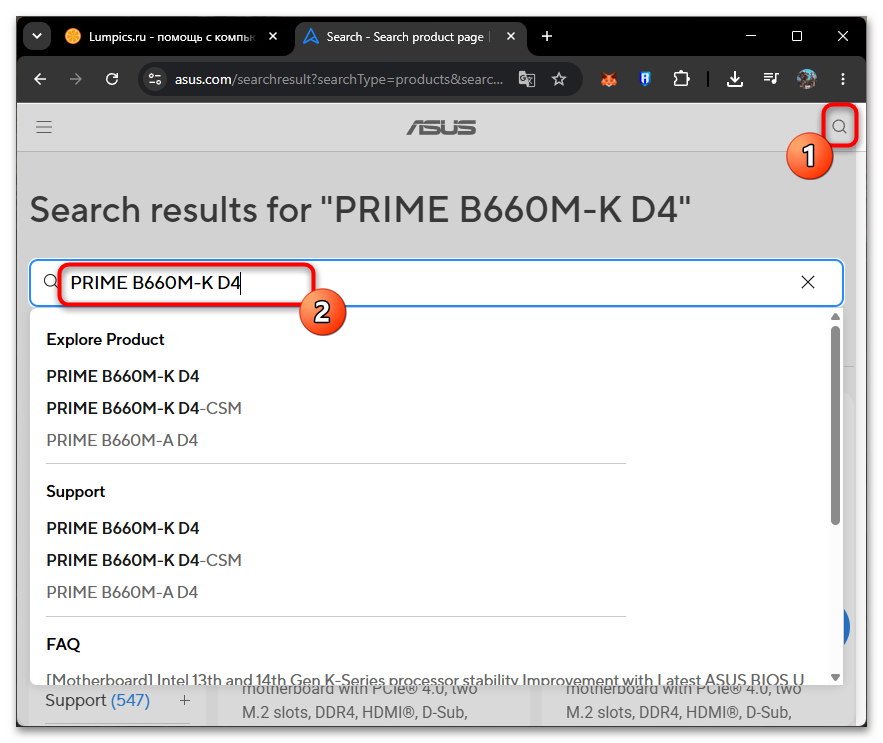Select the Search product page tab
Viewport: 883px width, 743px height.
pyautogui.click(x=411, y=37)
